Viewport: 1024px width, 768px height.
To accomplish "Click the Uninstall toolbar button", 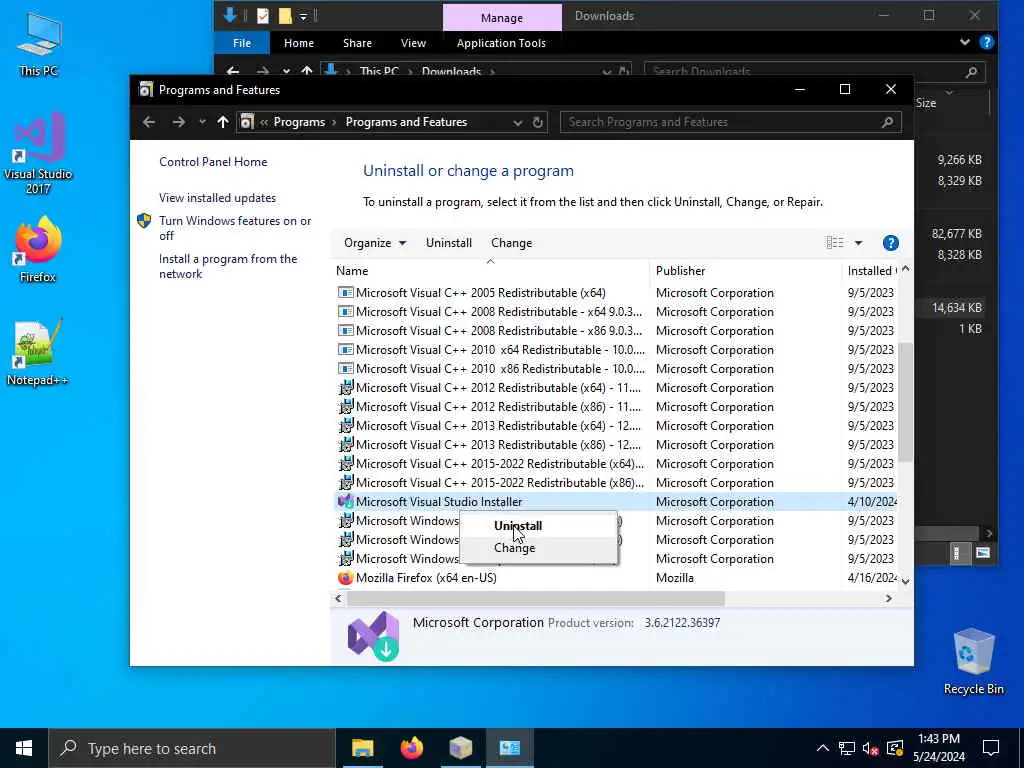I will coord(449,243).
